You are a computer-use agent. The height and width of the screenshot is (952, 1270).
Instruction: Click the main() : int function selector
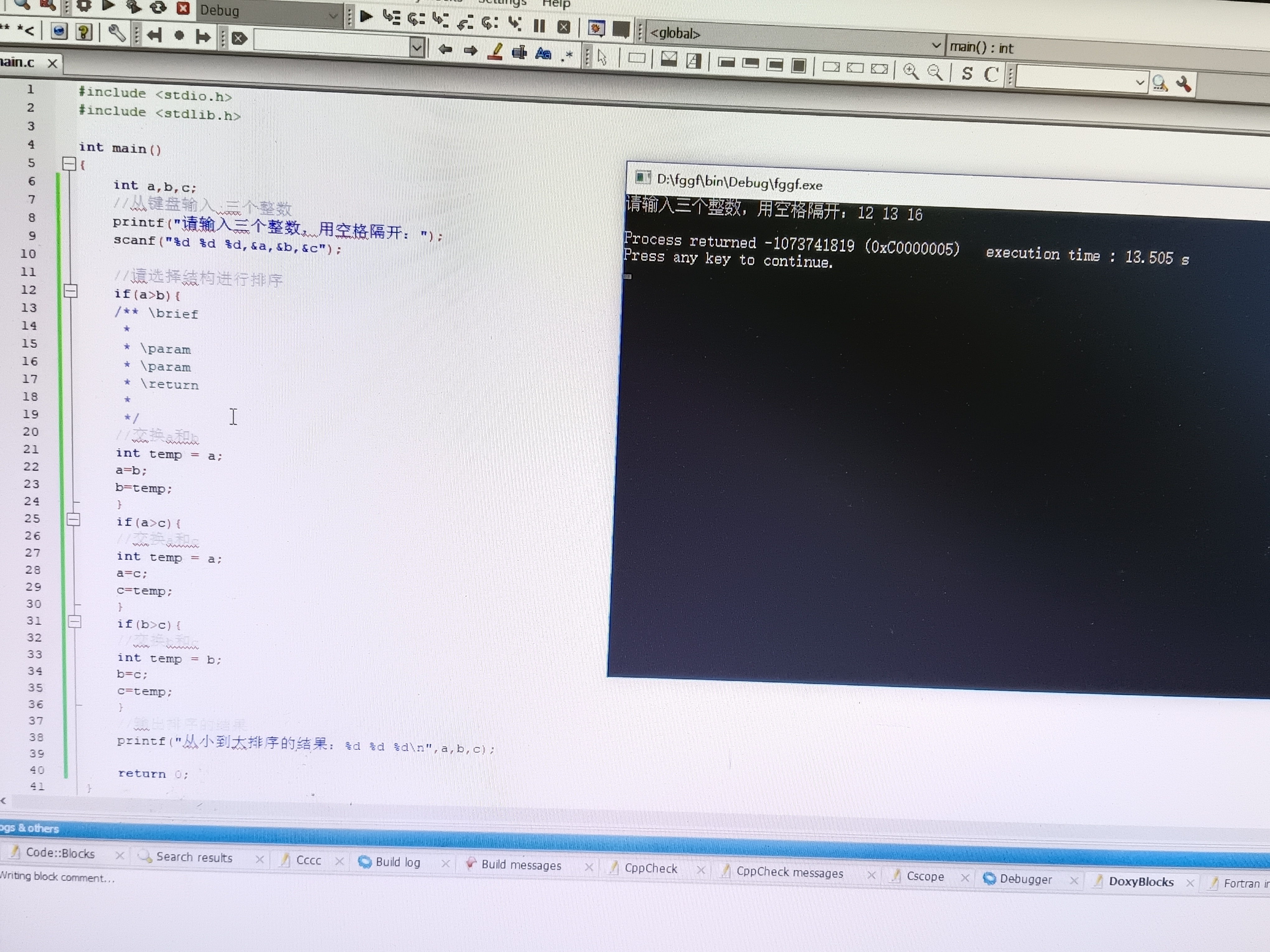coord(982,48)
